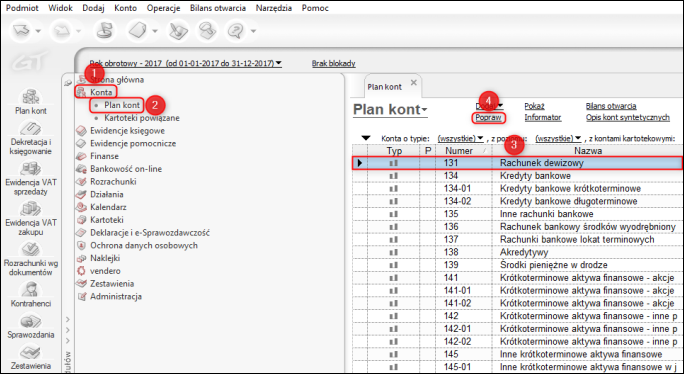Open Rozrachunki wg dokumentów sidebar icon

tap(31, 259)
